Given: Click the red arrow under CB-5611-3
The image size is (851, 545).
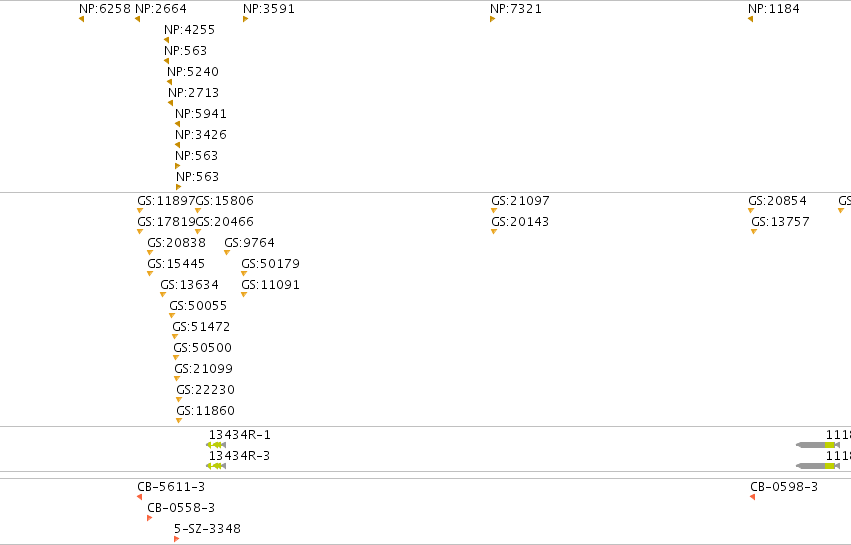Looking at the screenshot, I should 139,497.
